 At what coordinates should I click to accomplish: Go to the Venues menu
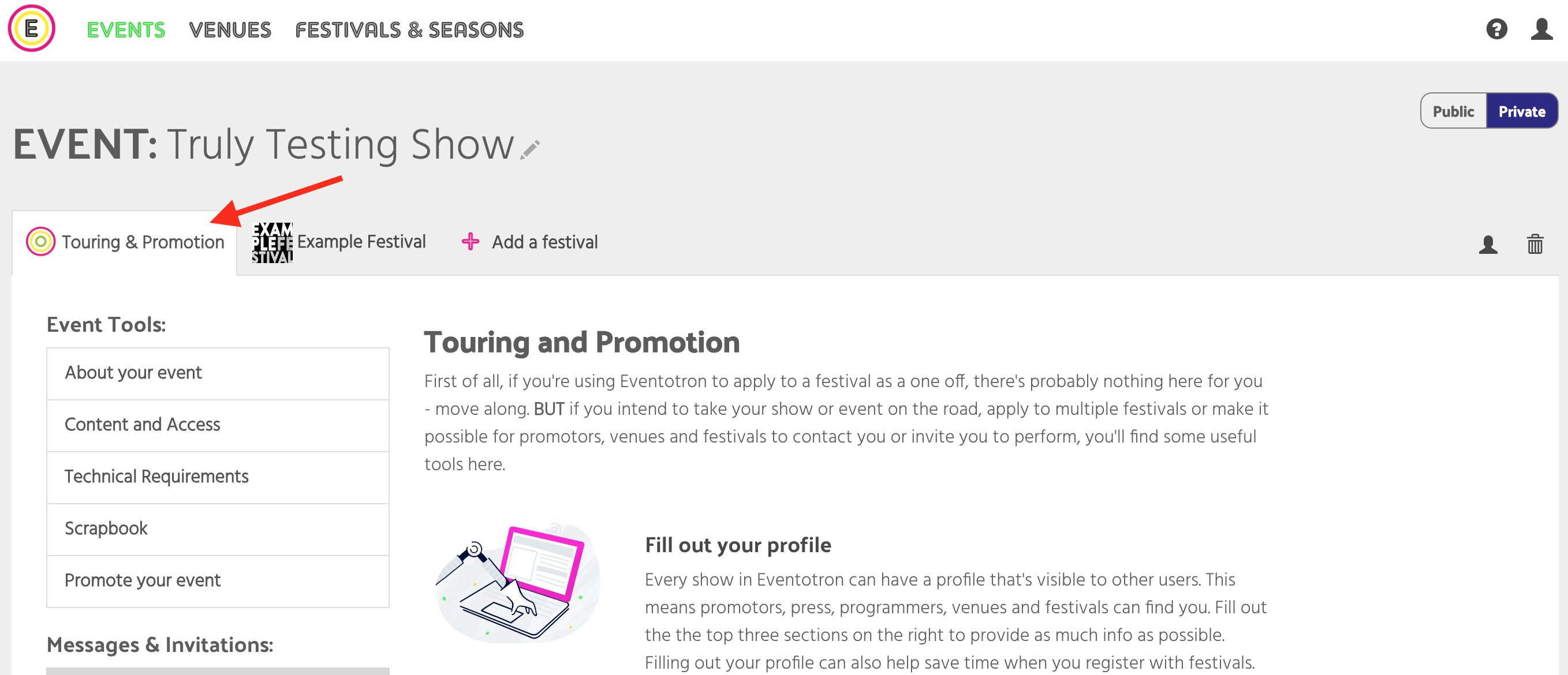(229, 30)
